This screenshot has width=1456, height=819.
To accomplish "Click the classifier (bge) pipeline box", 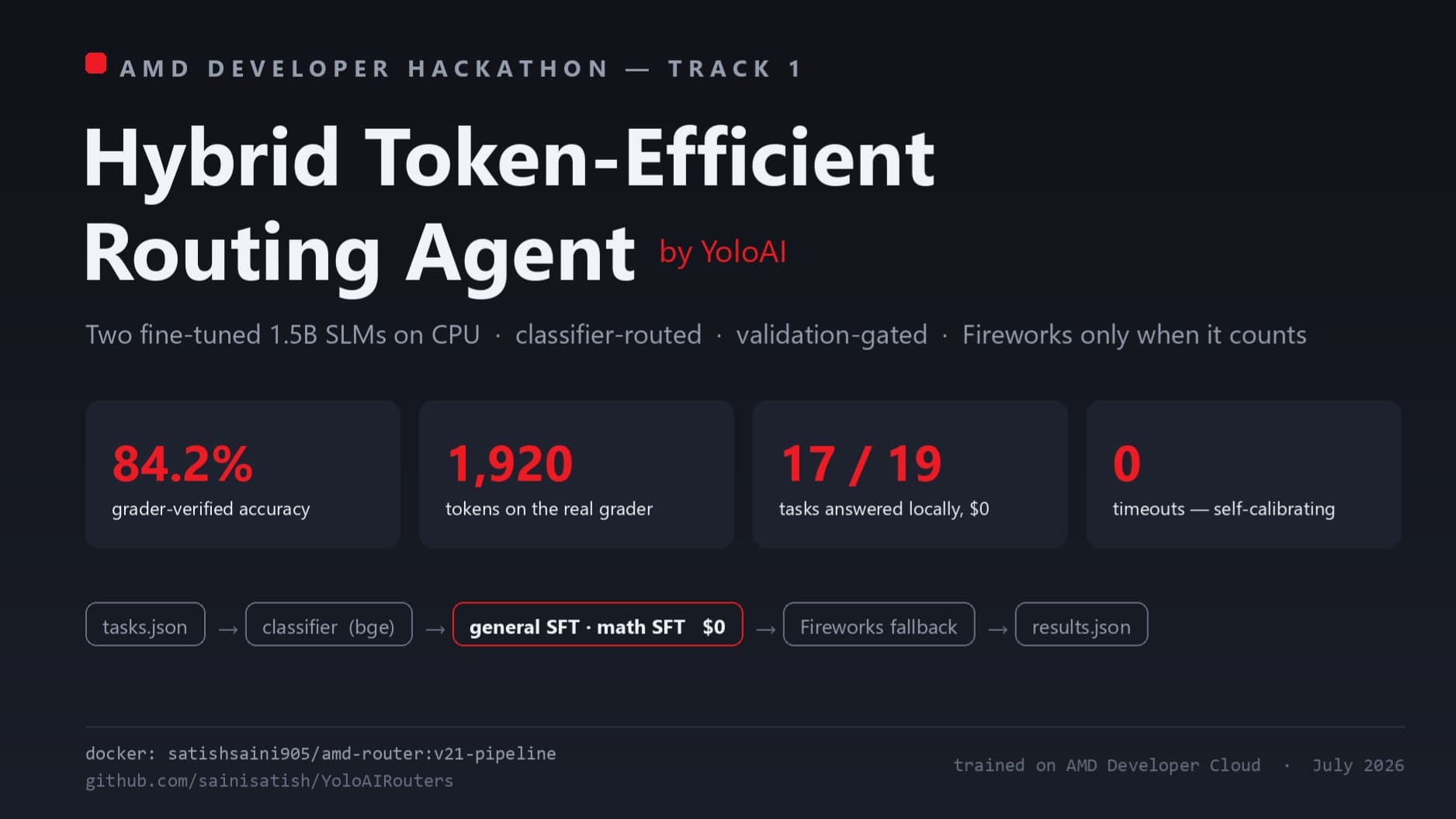I will pyautogui.click(x=328, y=624).
